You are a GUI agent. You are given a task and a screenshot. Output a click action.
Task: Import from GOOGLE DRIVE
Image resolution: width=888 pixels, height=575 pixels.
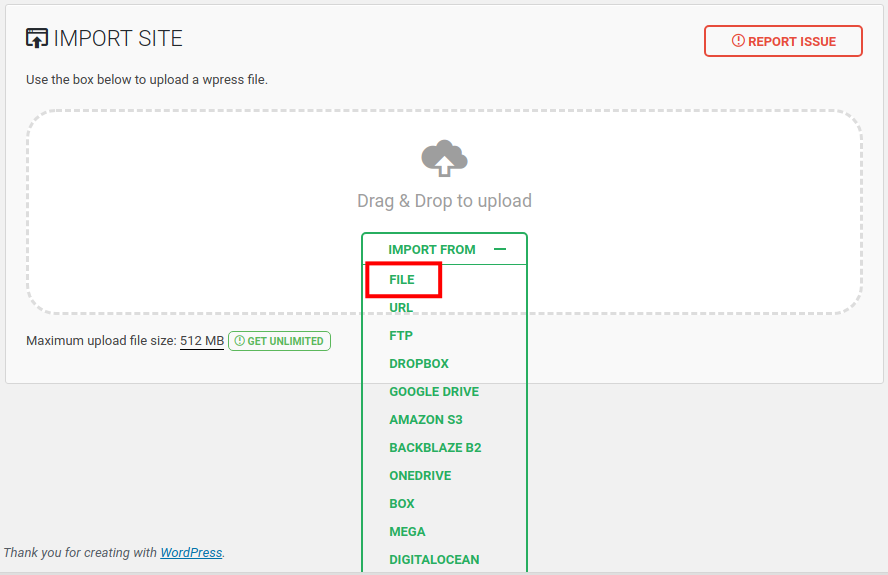click(x=434, y=392)
